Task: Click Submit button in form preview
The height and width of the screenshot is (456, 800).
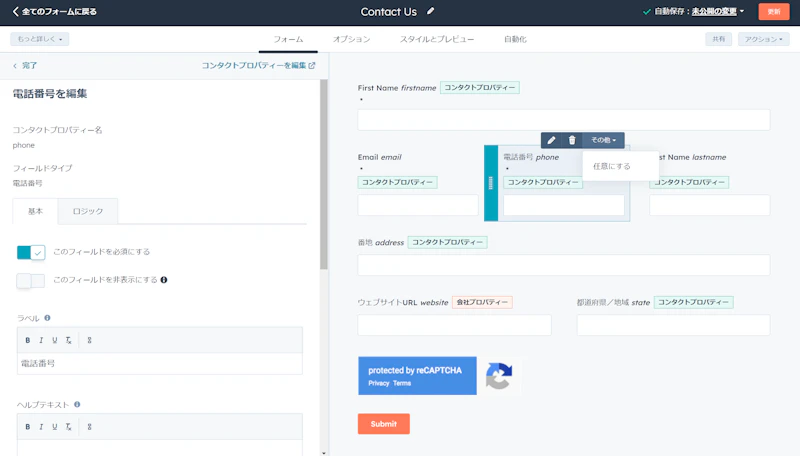Action: [x=384, y=424]
